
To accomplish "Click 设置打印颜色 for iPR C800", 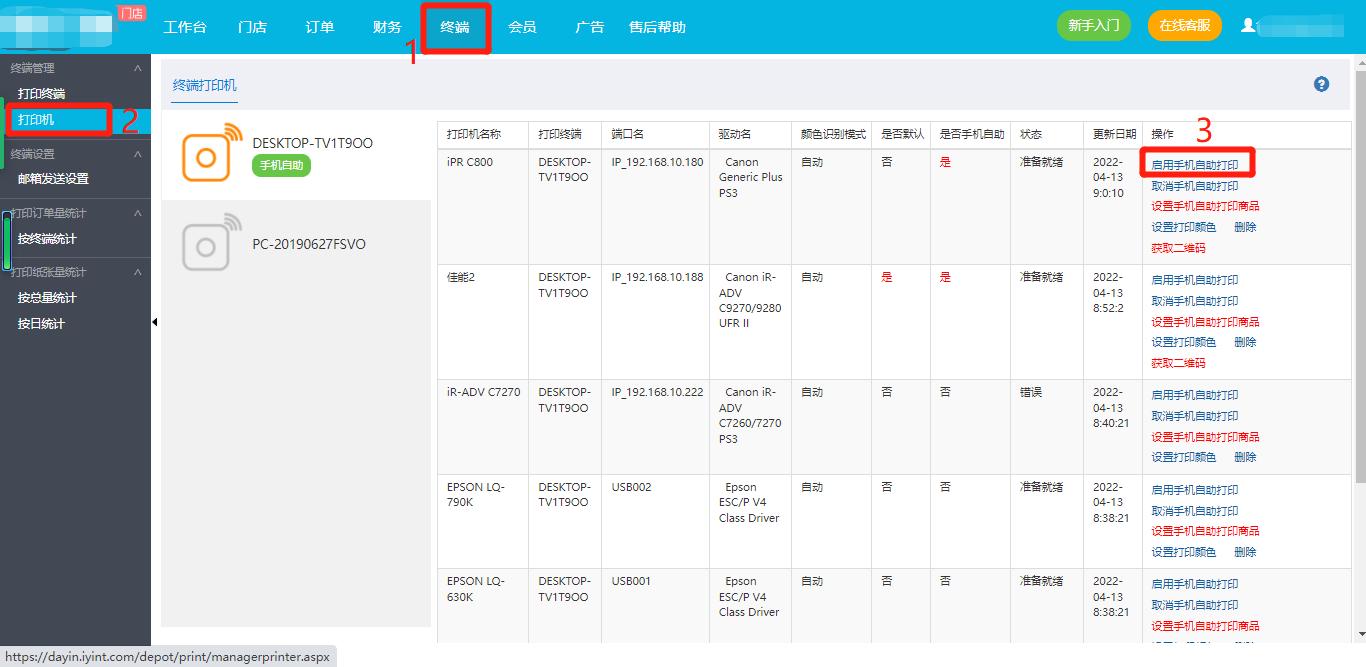I will [1183, 227].
